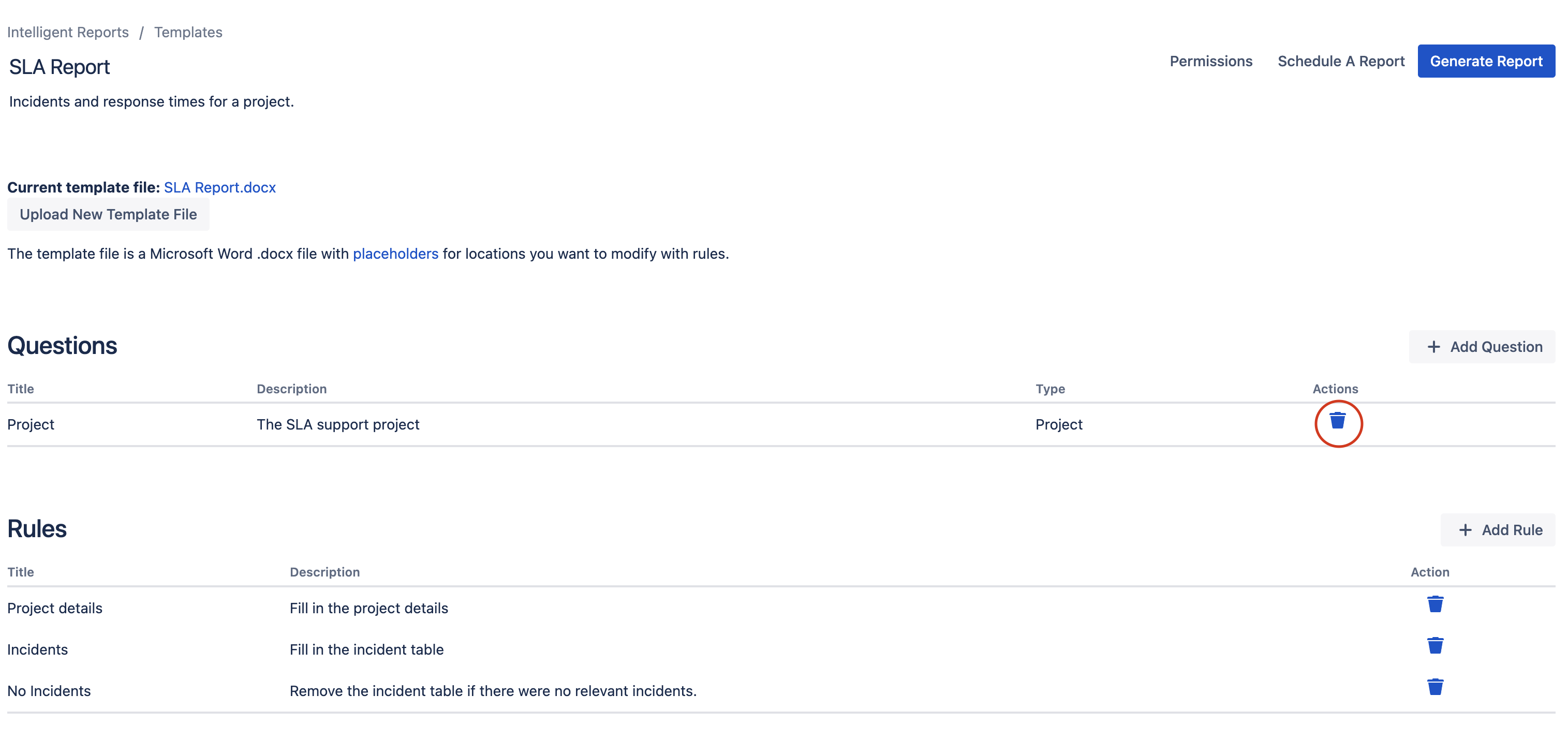Click the delete icon for Project question

(1338, 421)
